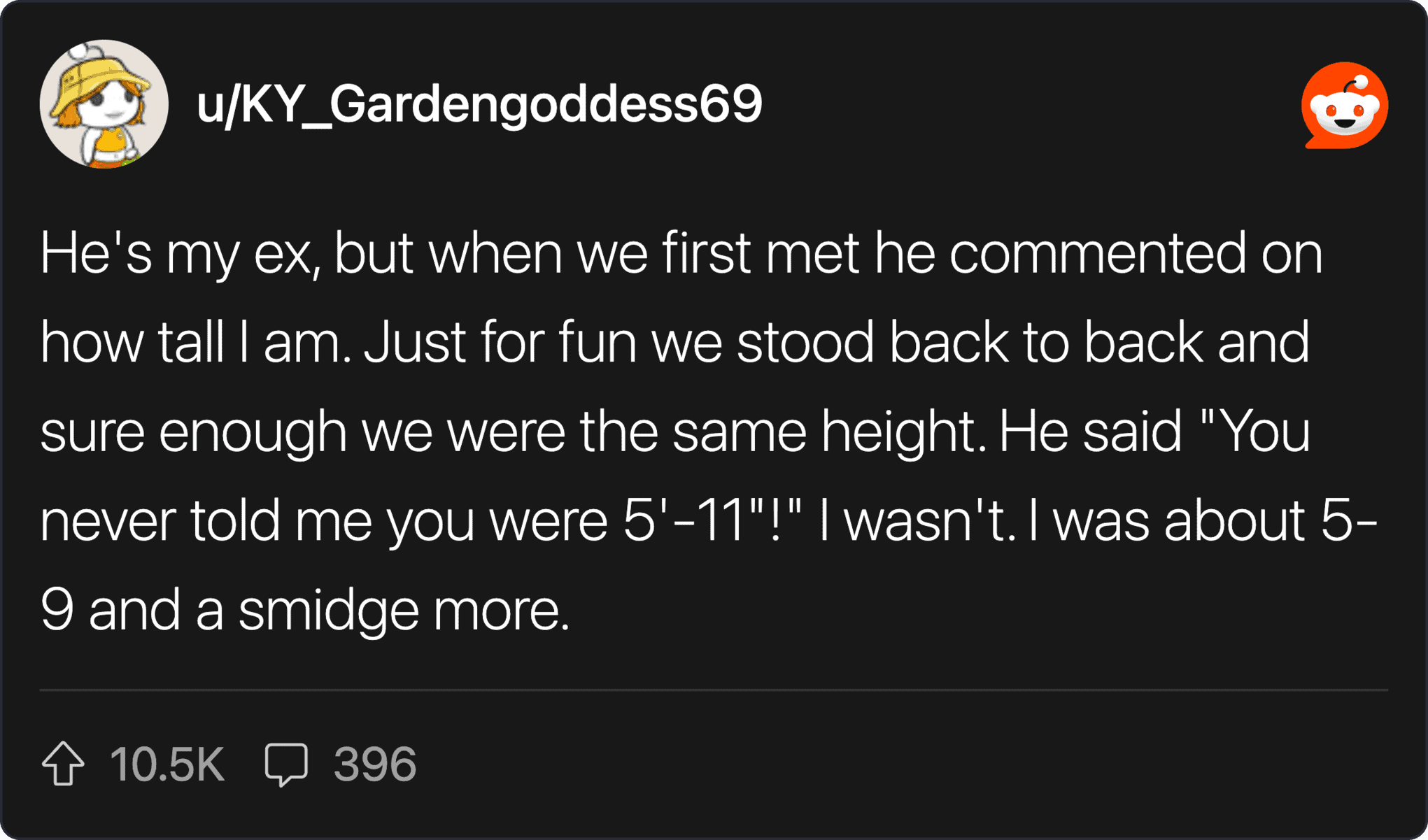Click the upvote arrow icon
The width and height of the screenshot is (1428, 840).
click(x=63, y=763)
